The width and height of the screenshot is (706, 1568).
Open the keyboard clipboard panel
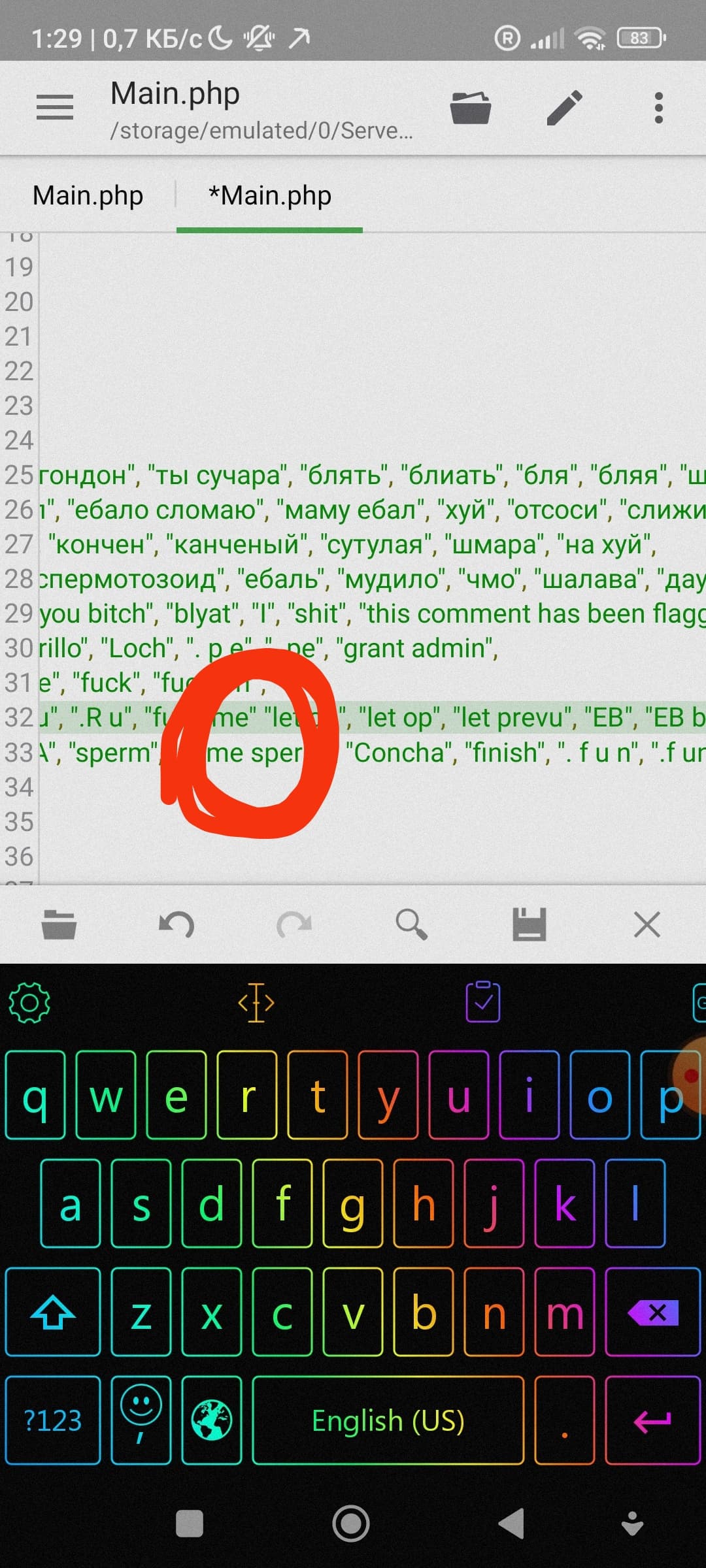click(x=483, y=1001)
